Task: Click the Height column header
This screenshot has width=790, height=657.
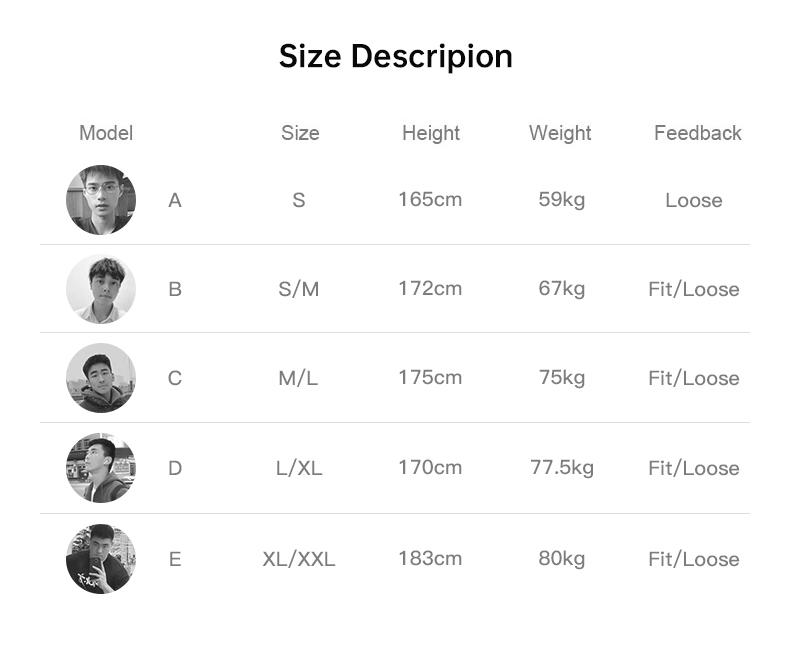Action: click(431, 133)
